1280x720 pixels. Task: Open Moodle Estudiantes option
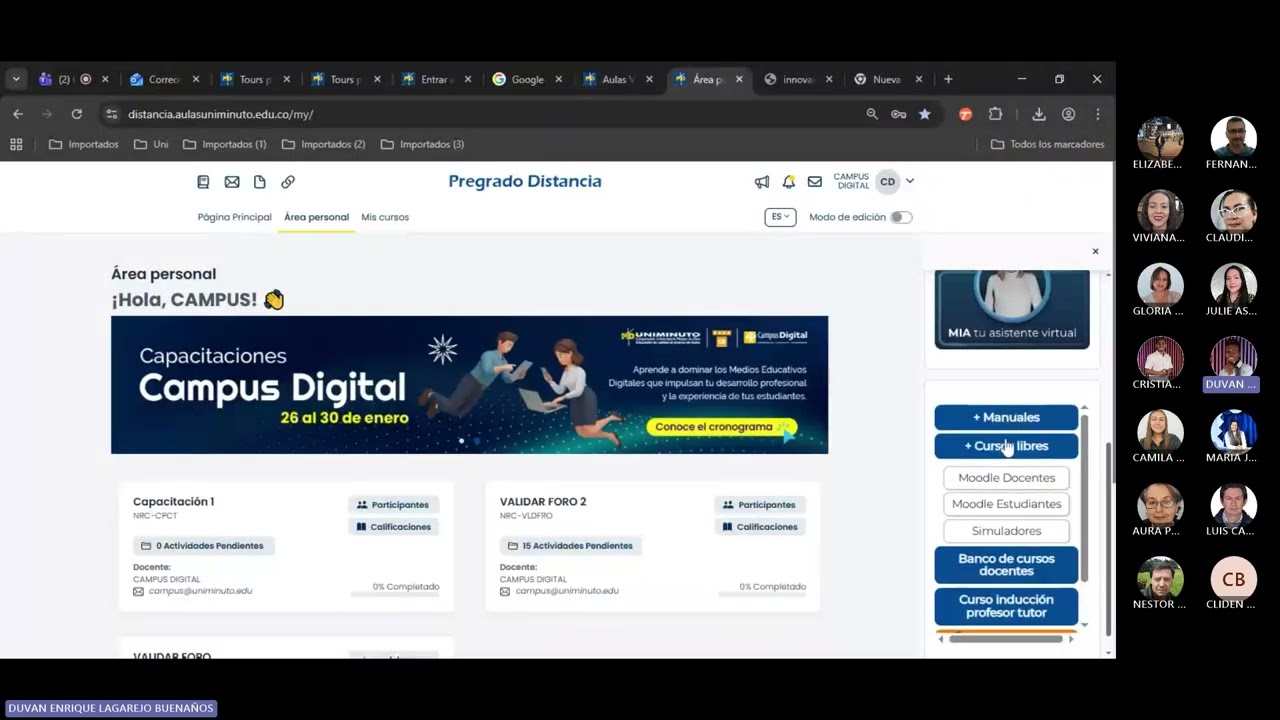(1006, 504)
